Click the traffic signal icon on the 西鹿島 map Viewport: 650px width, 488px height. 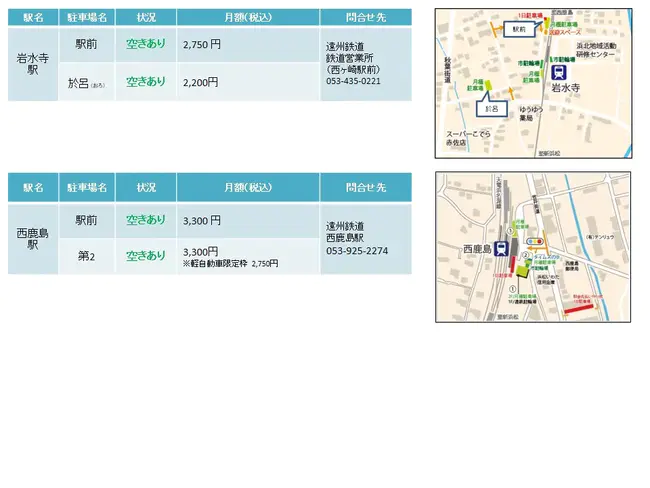[x=534, y=241]
